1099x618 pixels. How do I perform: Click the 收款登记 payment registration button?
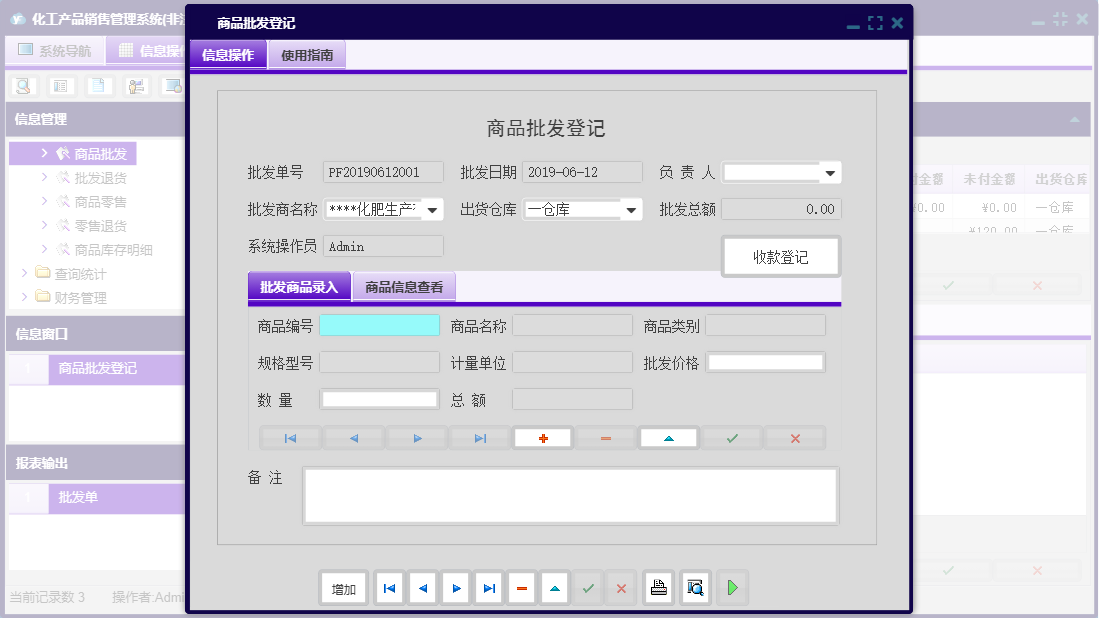click(781, 256)
